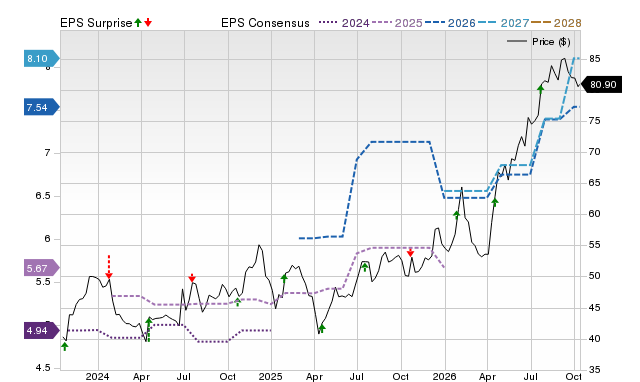Select the green surprise arrow after October 2024
Screen dimensions: 640x382
pos(238,302)
